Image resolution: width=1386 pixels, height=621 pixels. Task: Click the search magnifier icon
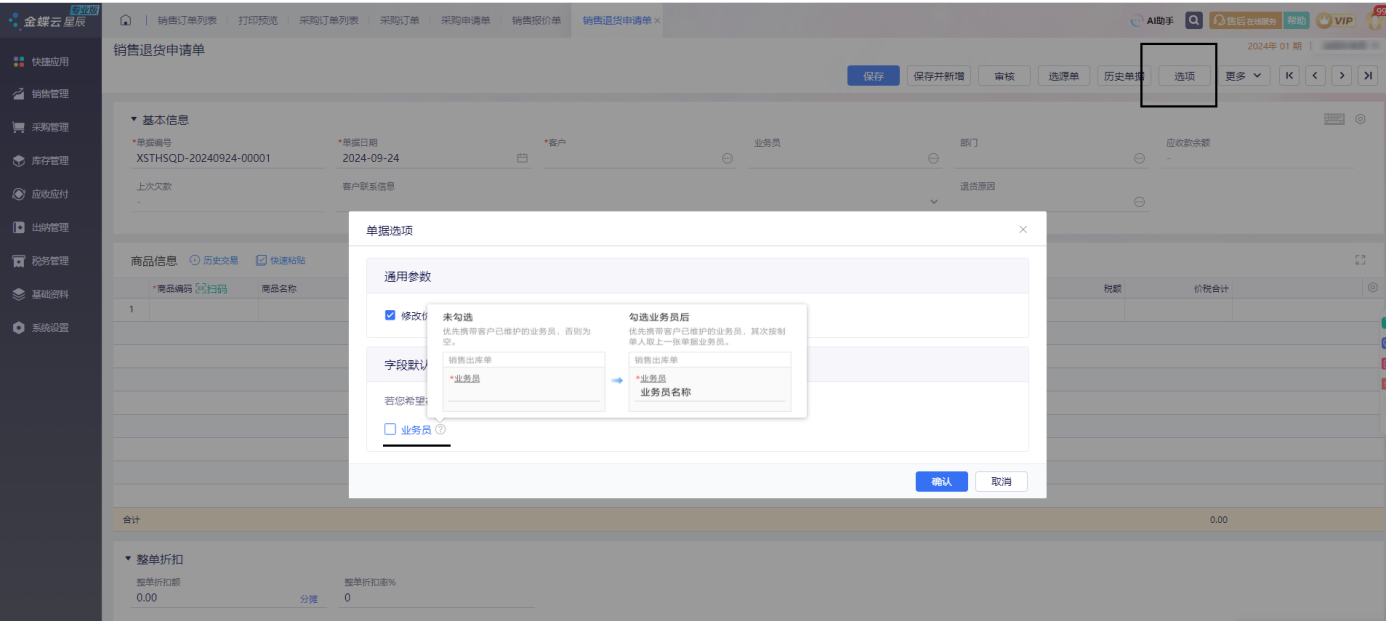click(x=1193, y=20)
